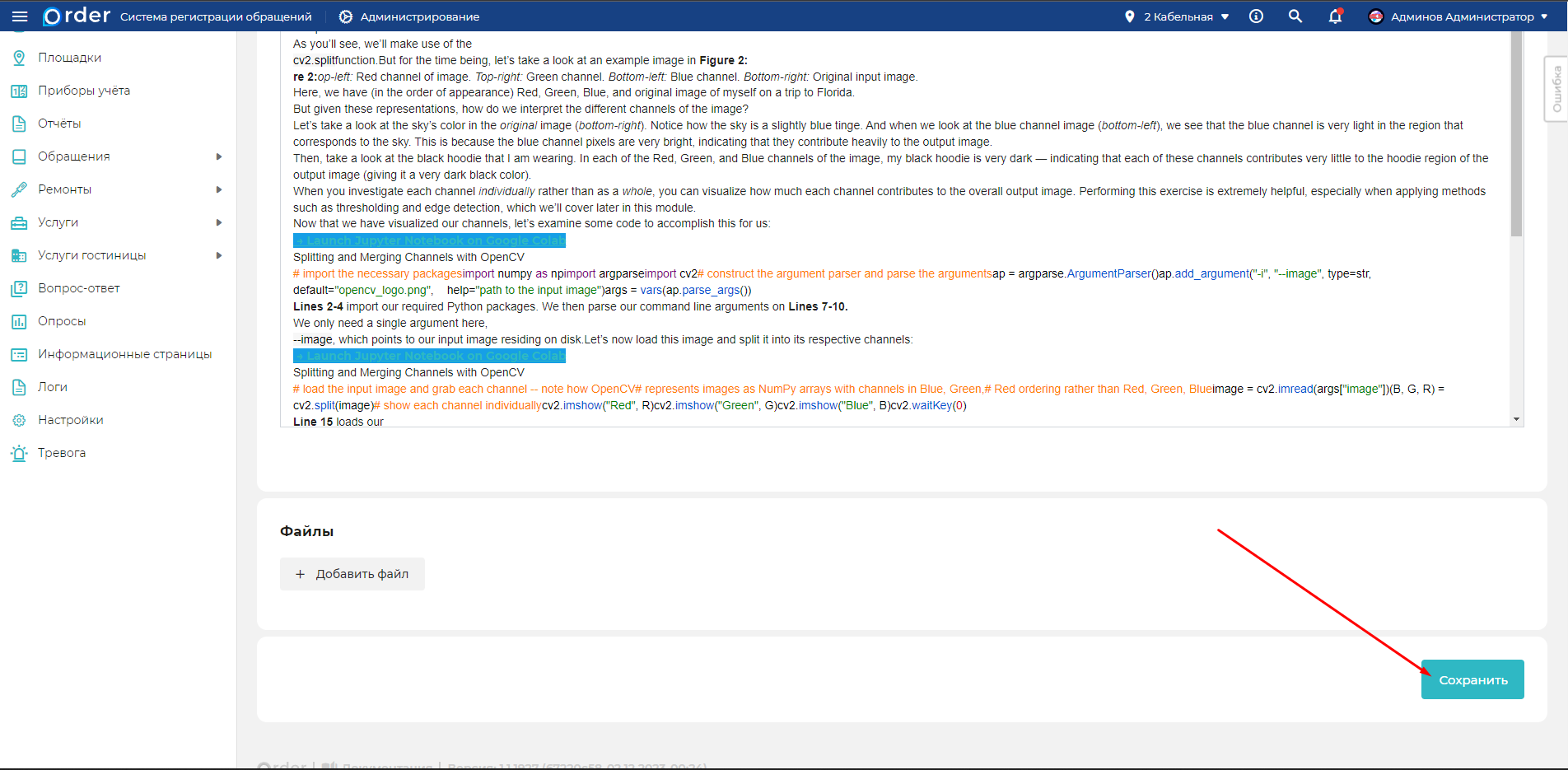This screenshot has width=1568, height=770.
Task: Click the Добавить файл button
Action: point(352,574)
